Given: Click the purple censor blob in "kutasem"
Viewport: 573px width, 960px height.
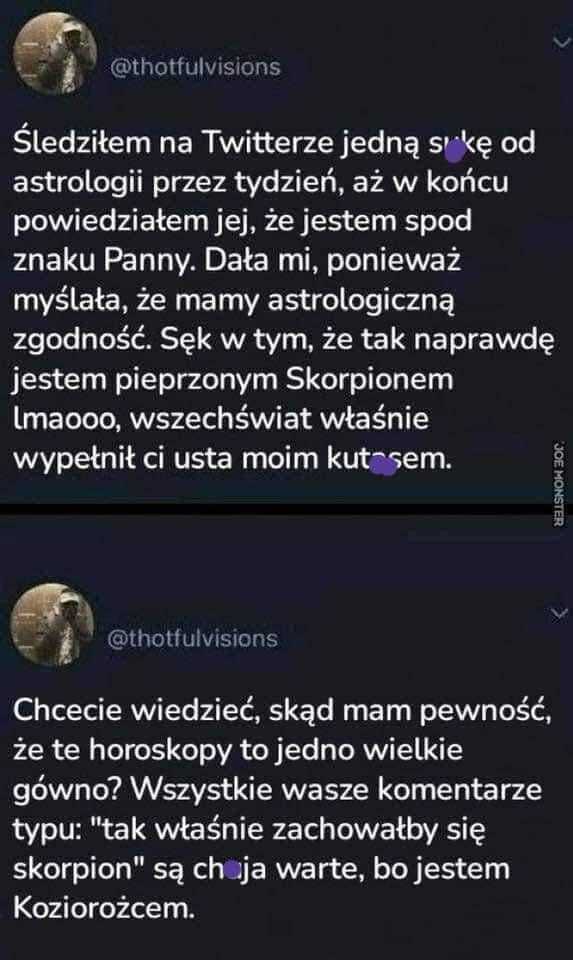Looking at the screenshot, I should click(x=384, y=466).
